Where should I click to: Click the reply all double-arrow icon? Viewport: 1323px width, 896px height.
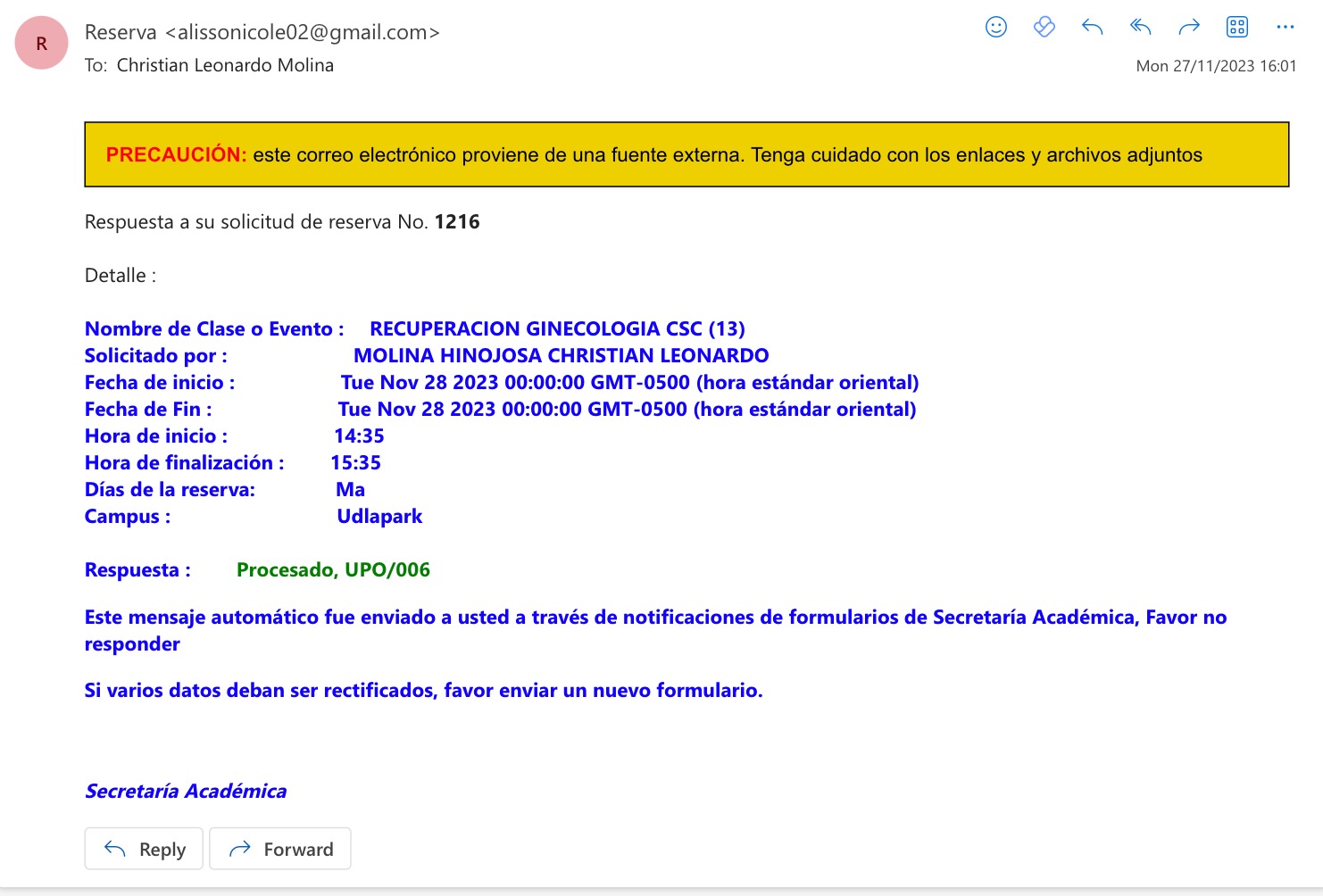1140,27
